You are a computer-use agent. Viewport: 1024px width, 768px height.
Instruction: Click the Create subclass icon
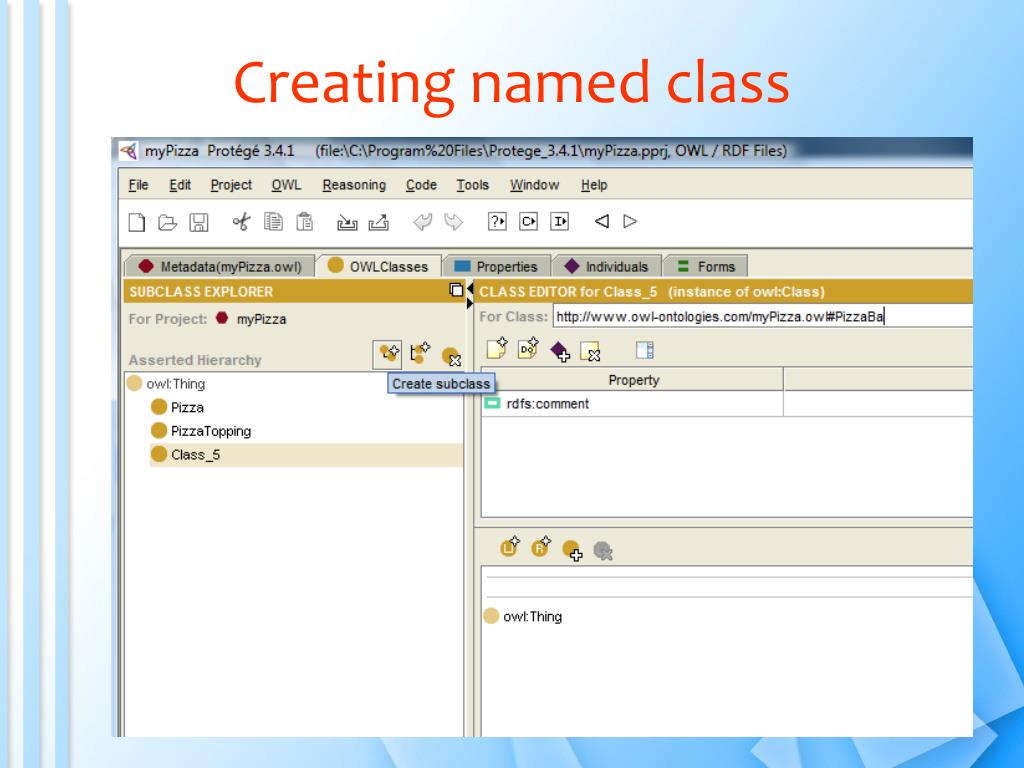[388, 354]
